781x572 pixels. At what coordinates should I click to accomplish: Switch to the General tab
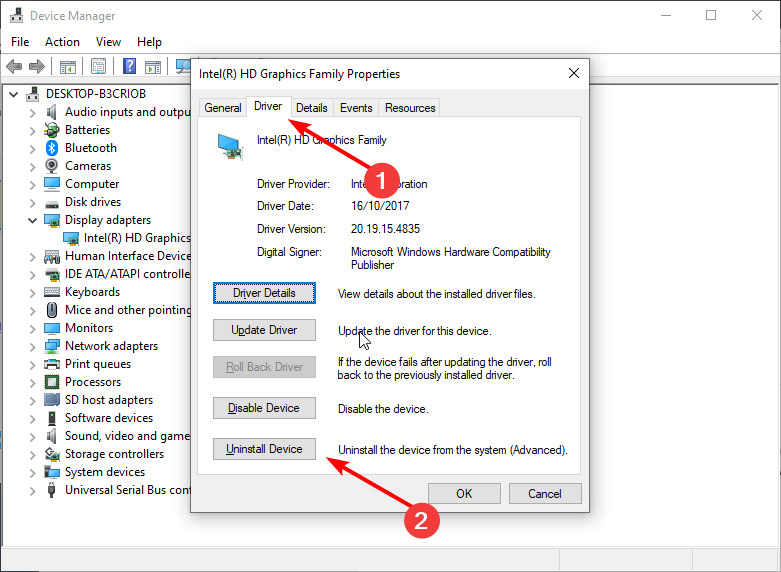pyautogui.click(x=223, y=108)
